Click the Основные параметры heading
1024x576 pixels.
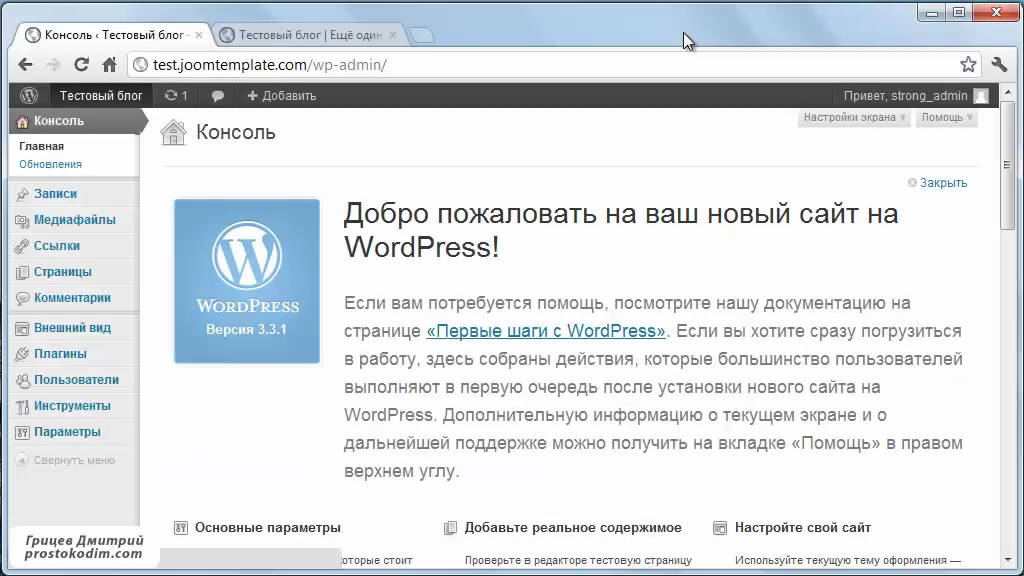coord(268,528)
